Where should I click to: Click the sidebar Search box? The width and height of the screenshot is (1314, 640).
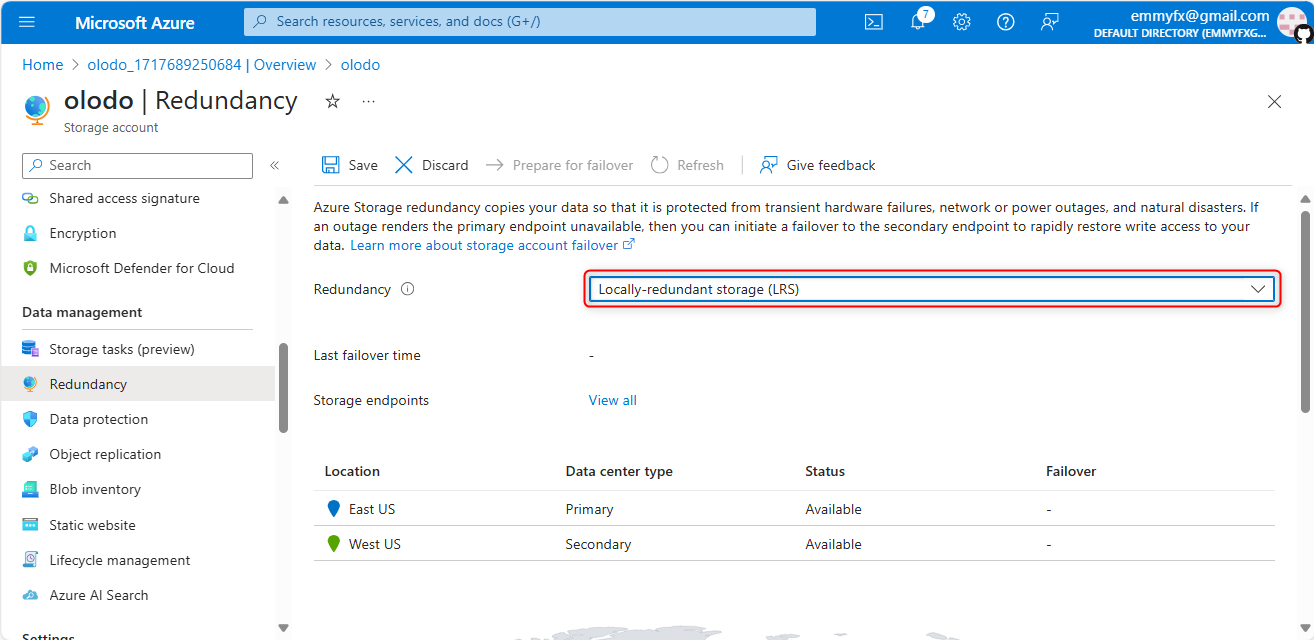pos(138,165)
